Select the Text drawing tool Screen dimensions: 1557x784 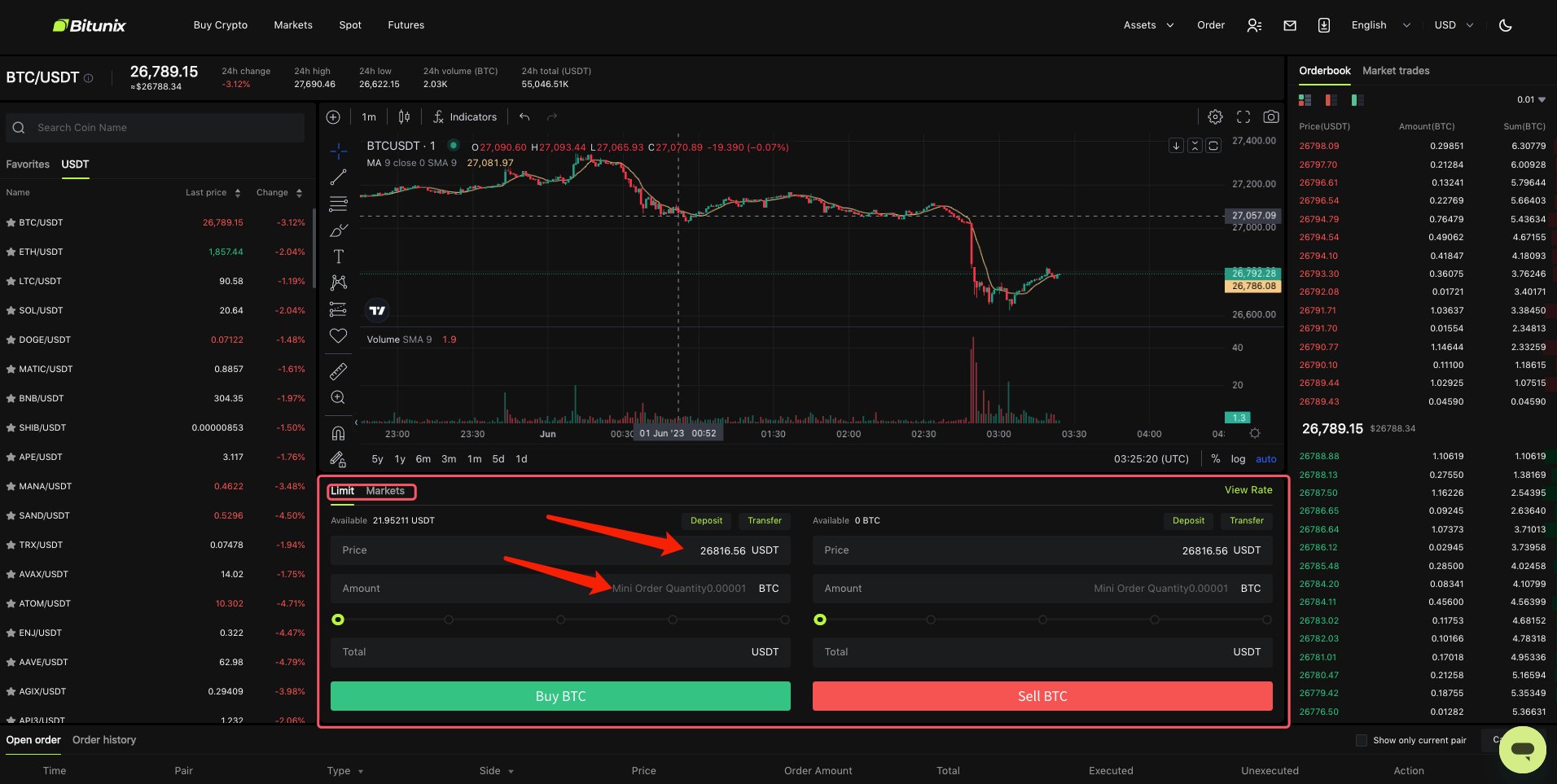click(x=339, y=256)
